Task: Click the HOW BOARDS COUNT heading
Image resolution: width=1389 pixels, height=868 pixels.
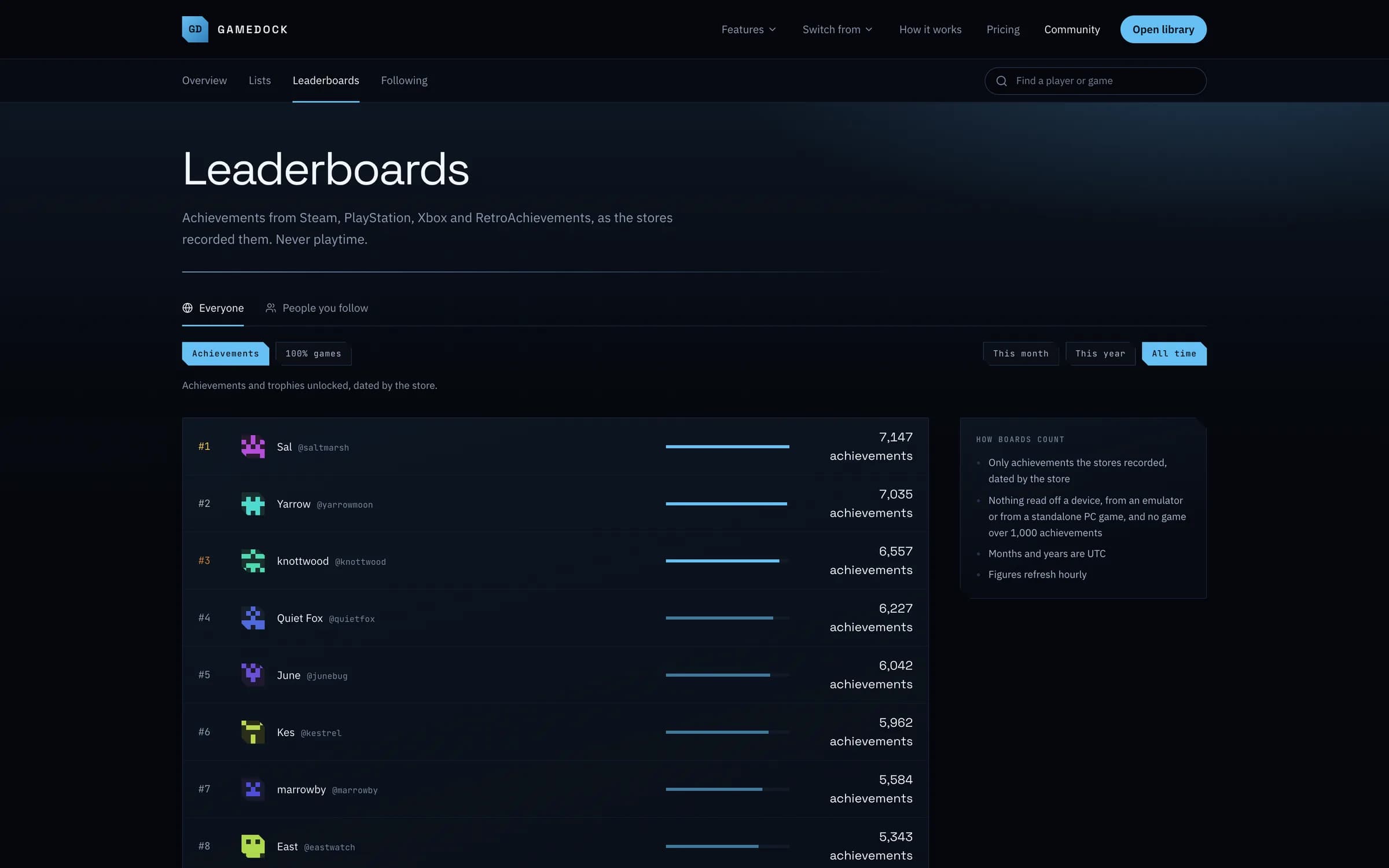Action: [1020, 440]
